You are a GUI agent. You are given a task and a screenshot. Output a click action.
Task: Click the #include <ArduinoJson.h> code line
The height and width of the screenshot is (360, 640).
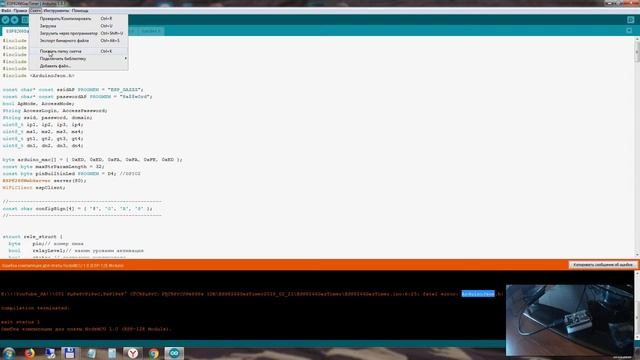(38, 76)
